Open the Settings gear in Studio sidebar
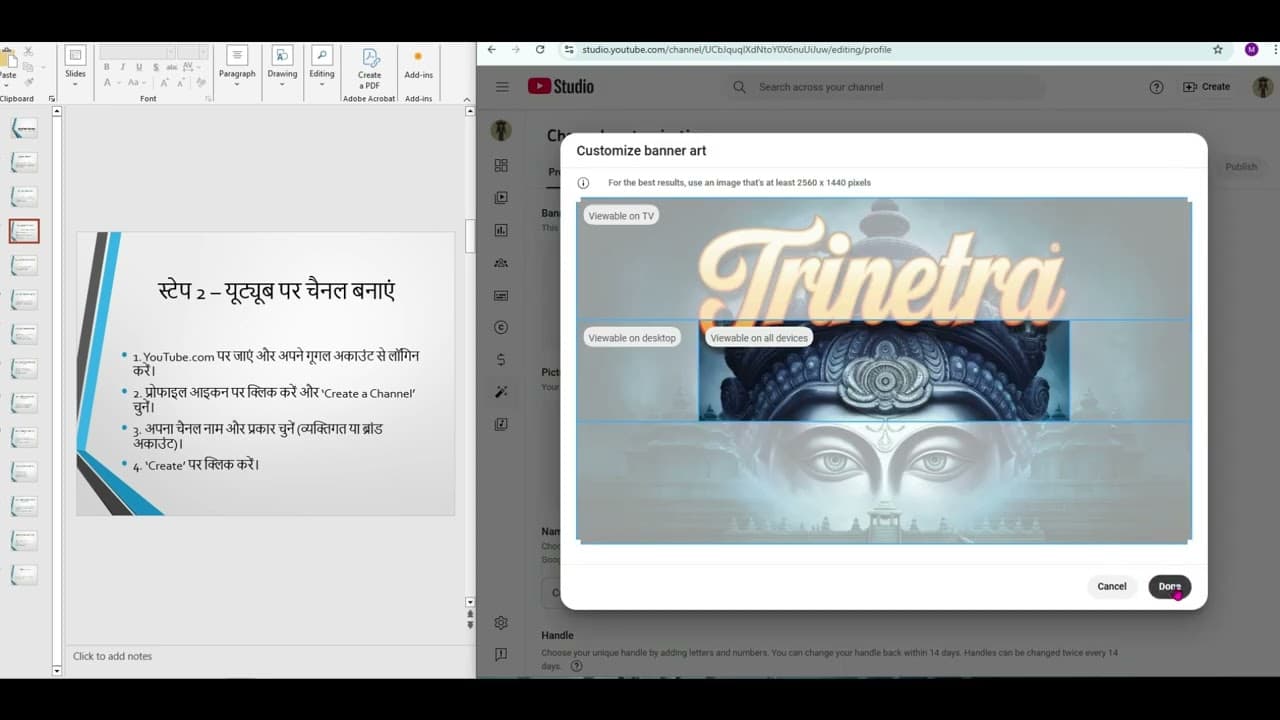The width and height of the screenshot is (1280, 720). tap(501, 622)
